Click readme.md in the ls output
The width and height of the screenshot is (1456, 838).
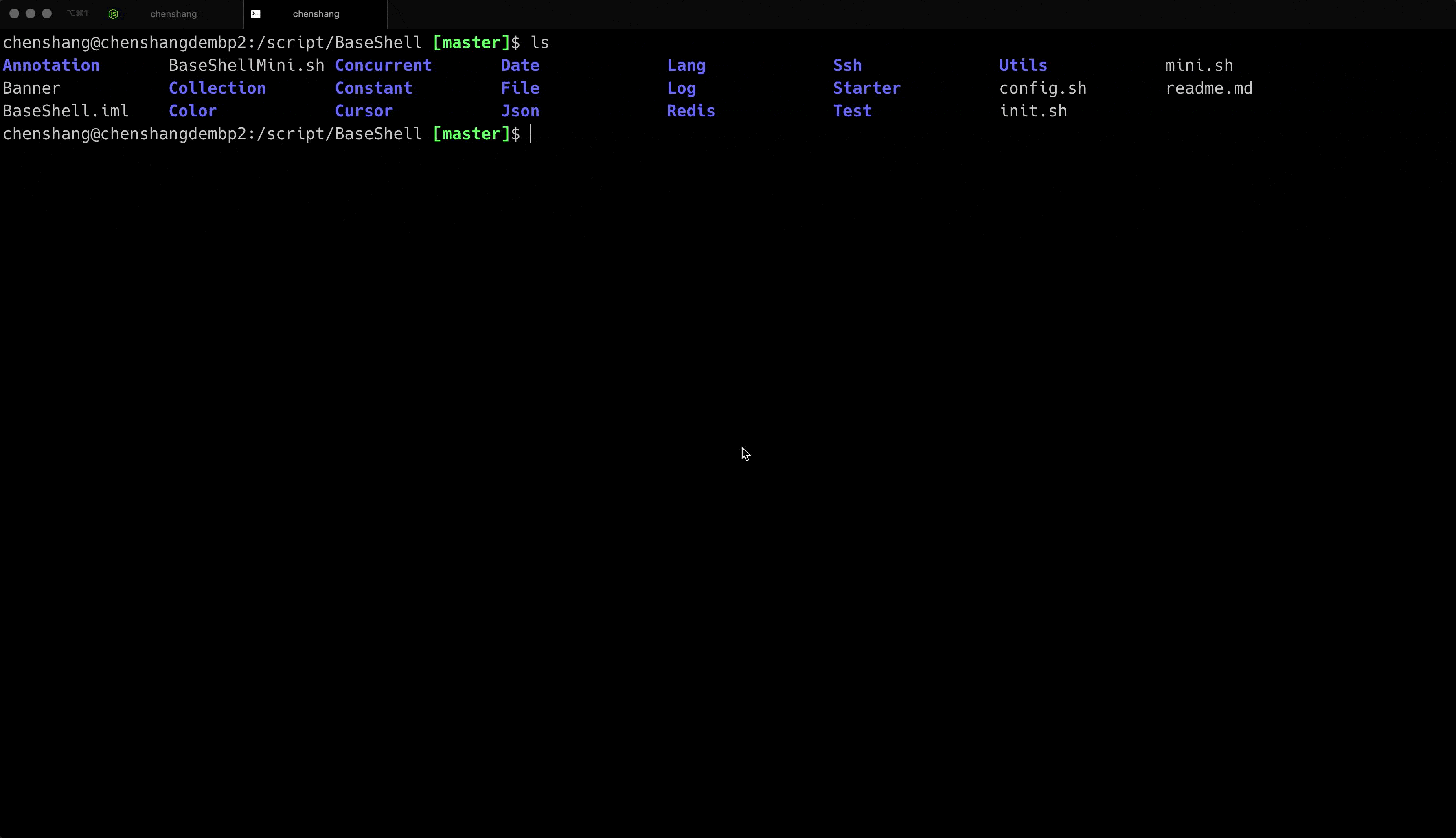pyautogui.click(x=1208, y=88)
